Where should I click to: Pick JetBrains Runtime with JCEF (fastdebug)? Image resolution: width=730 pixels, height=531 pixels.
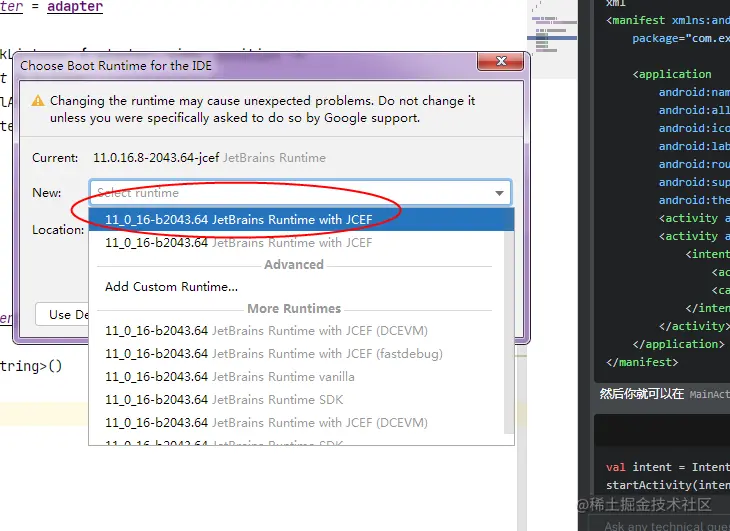297,354
